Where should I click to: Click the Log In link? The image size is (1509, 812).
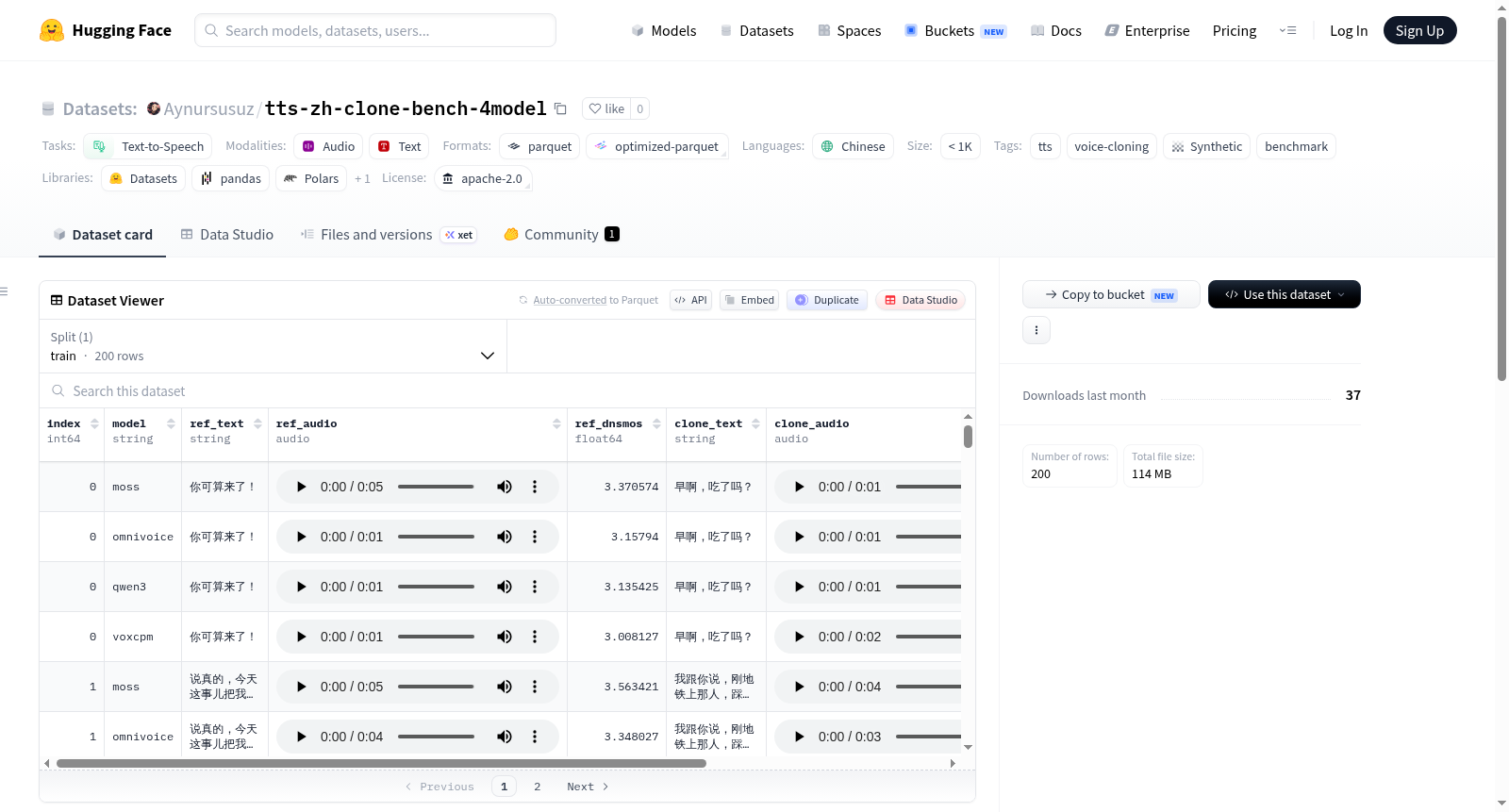coord(1349,30)
